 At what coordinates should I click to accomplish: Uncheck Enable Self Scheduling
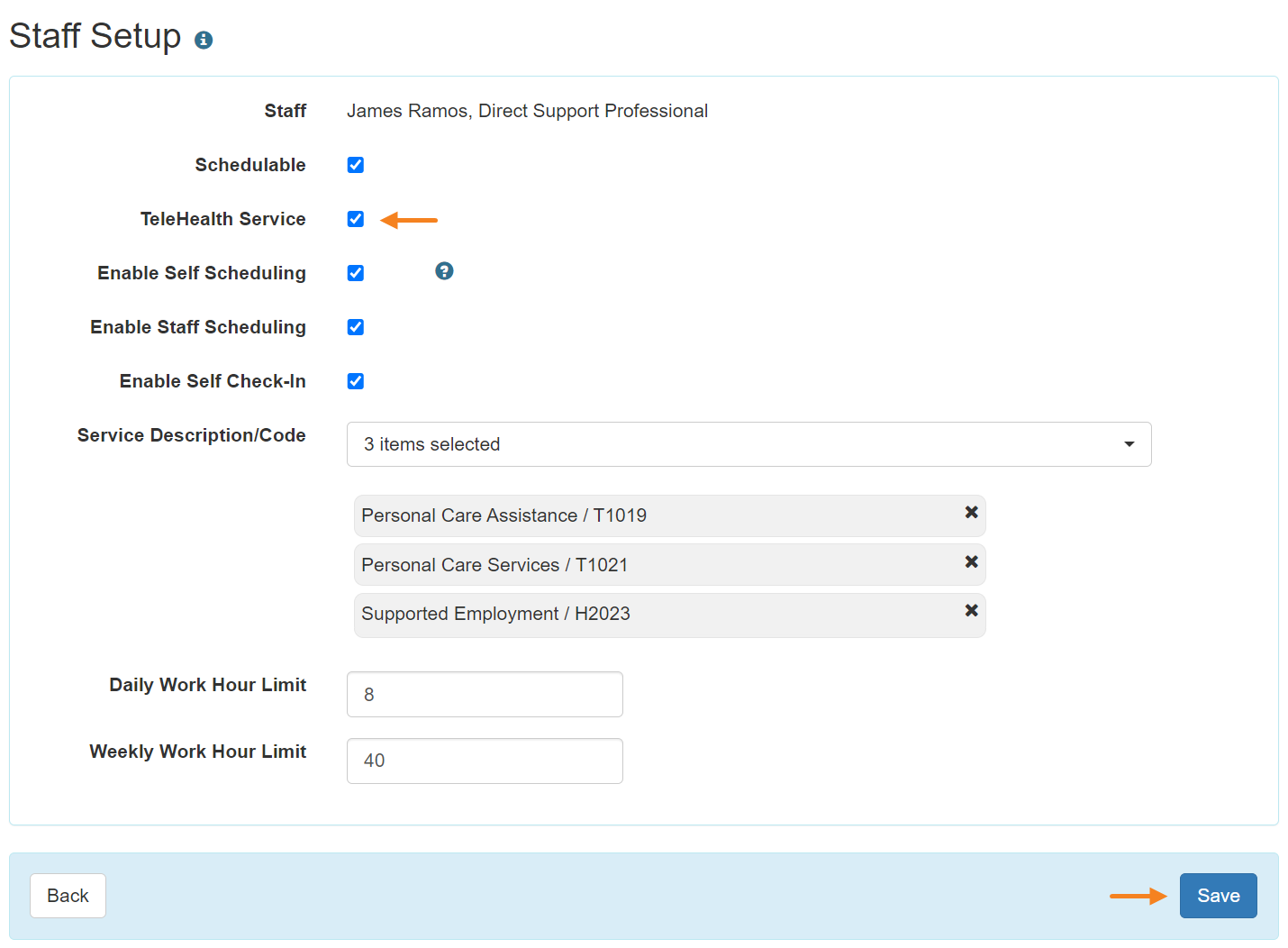(x=355, y=272)
